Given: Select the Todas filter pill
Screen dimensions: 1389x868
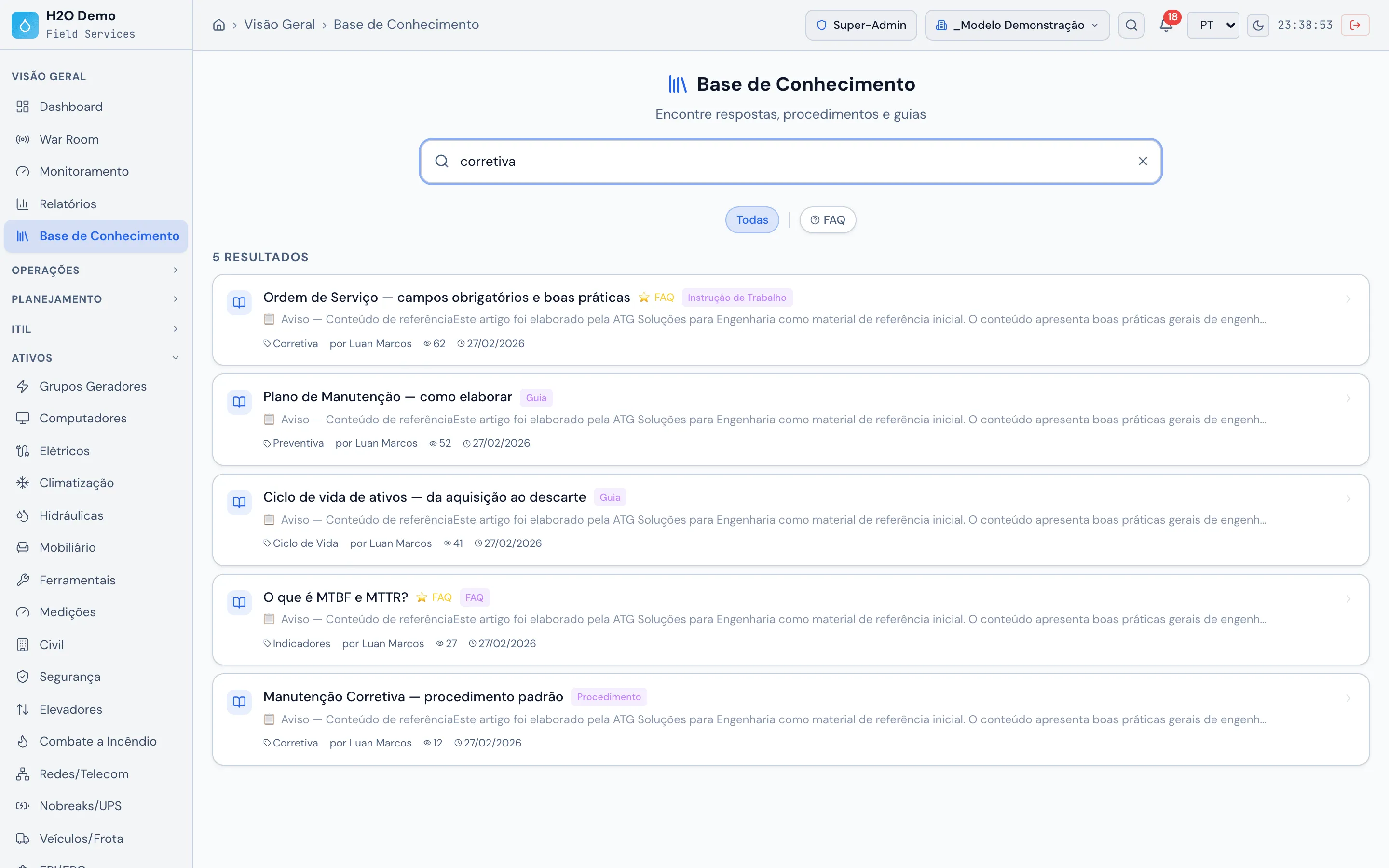Looking at the screenshot, I should 752,220.
